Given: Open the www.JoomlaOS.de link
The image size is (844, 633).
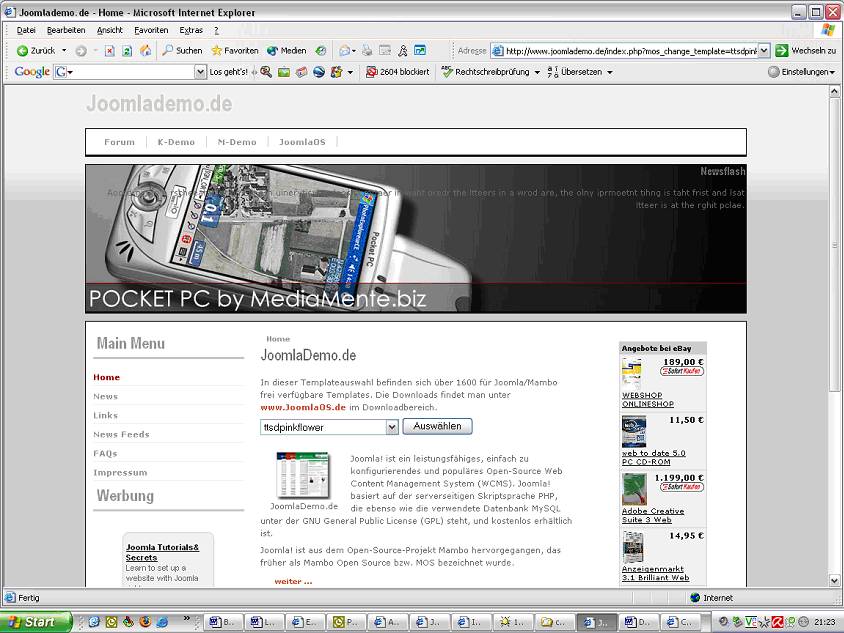Looking at the screenshot, I should point(303,407).
